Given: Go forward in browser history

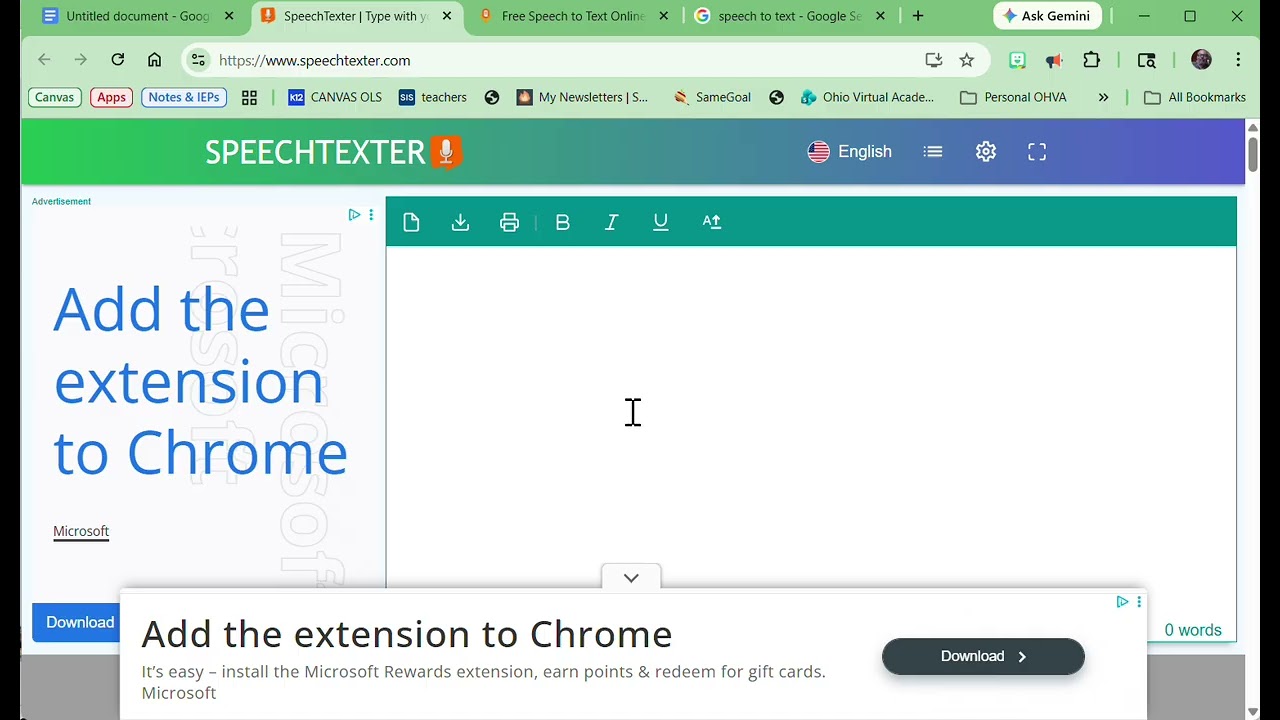Looking at the screenshot, I should (x=80, y=60).
